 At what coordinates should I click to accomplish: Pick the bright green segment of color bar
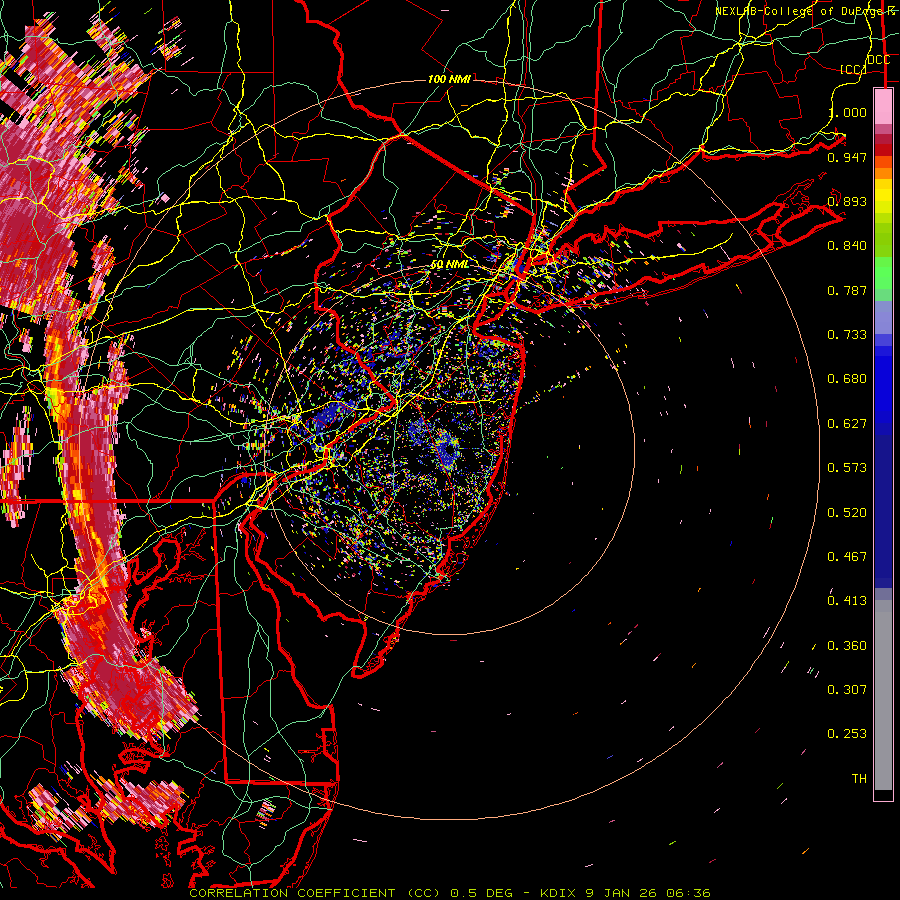(883, 274)
